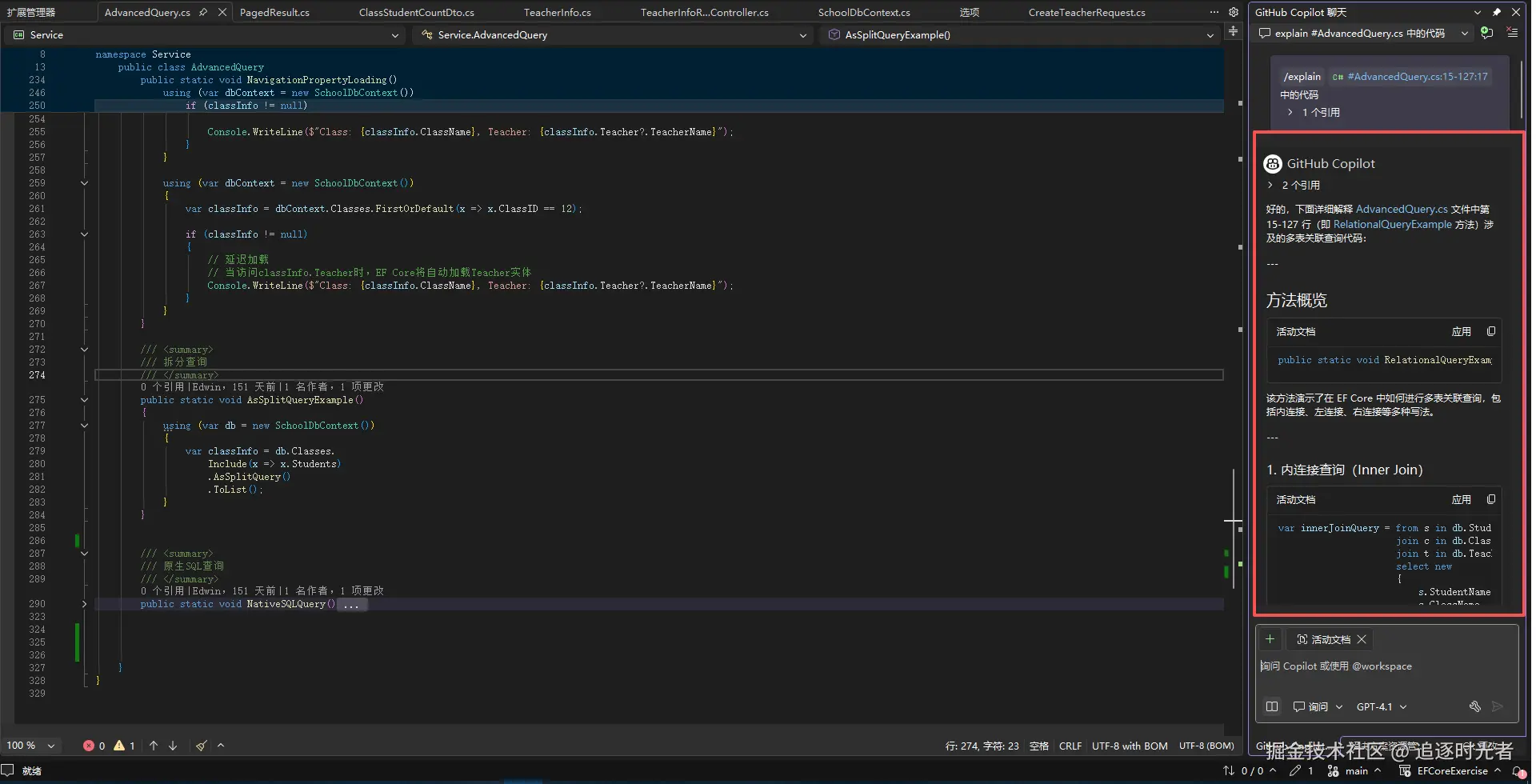The height and width of the screenshot is (784, 1536).
Task: Expand the 2 个引用 references list
Action: click(x=1270, y=185)
